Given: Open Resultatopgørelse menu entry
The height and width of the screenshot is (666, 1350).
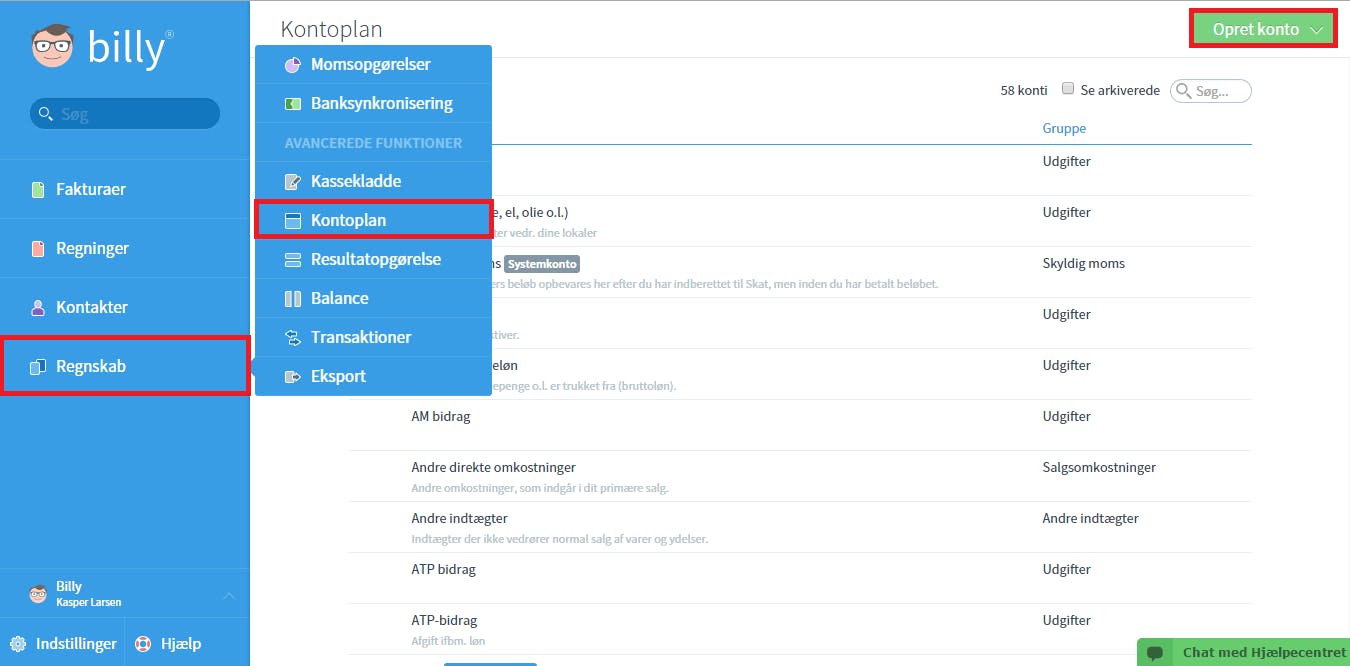Looking at the screenshot, I should [373, 260].
